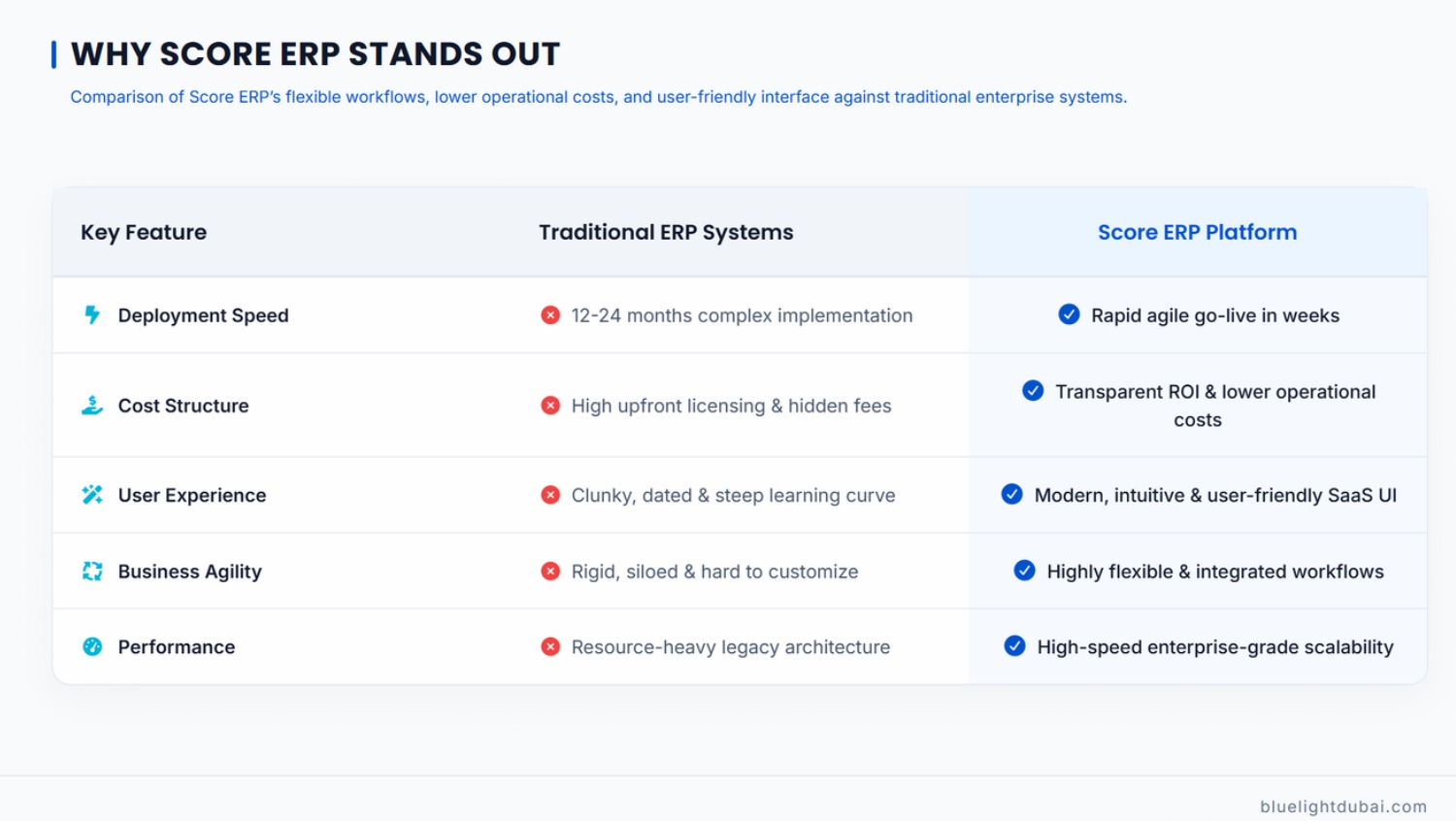Click the Performance gauge icon
This screenshot has width=1456, height=821.
pyautogui.click(x=92, y=646)
